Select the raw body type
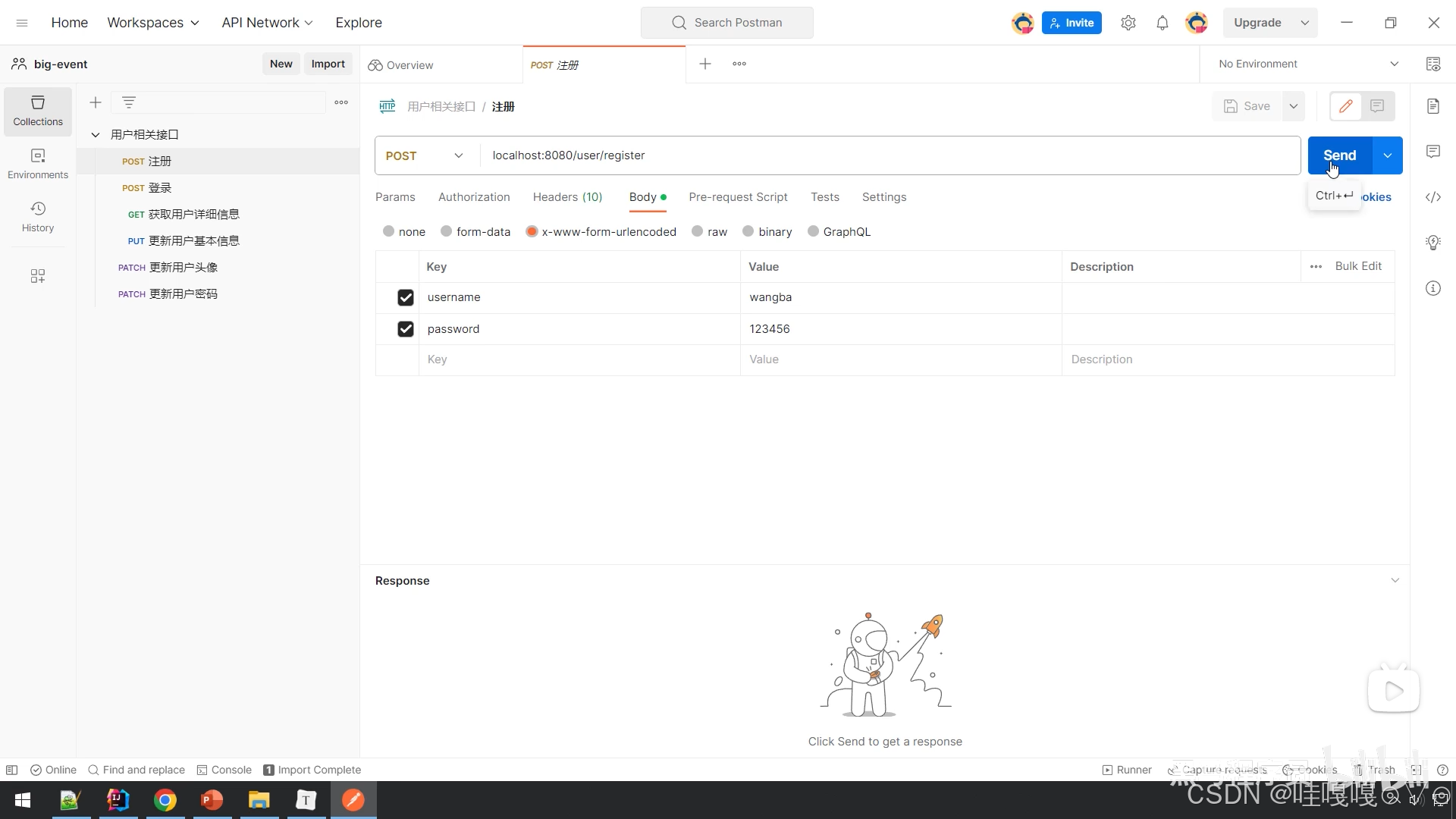 pyautogui.click(x=698, y=232)
